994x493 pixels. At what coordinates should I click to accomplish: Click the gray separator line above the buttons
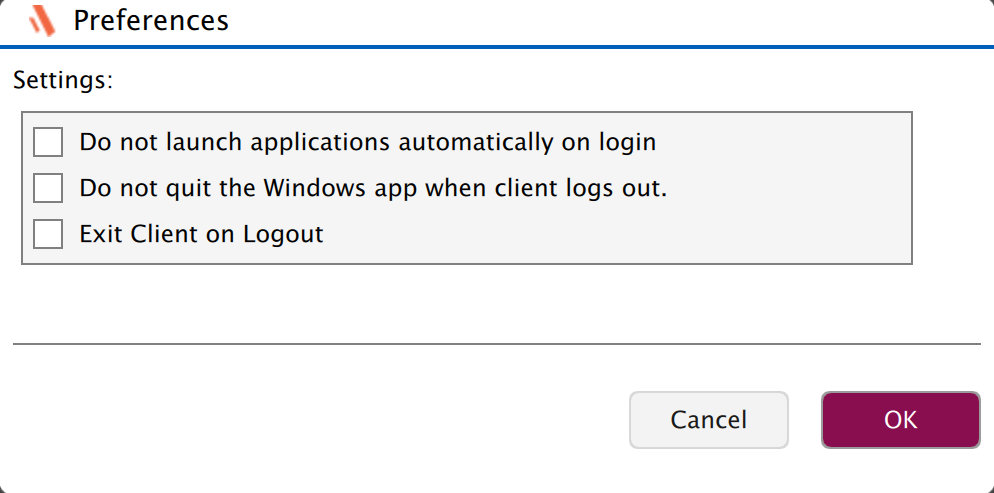496,344
